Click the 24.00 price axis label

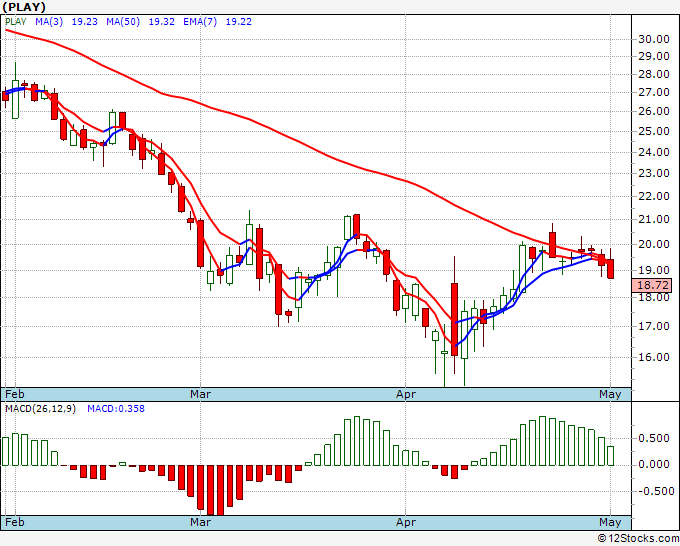tap(654, 152)
